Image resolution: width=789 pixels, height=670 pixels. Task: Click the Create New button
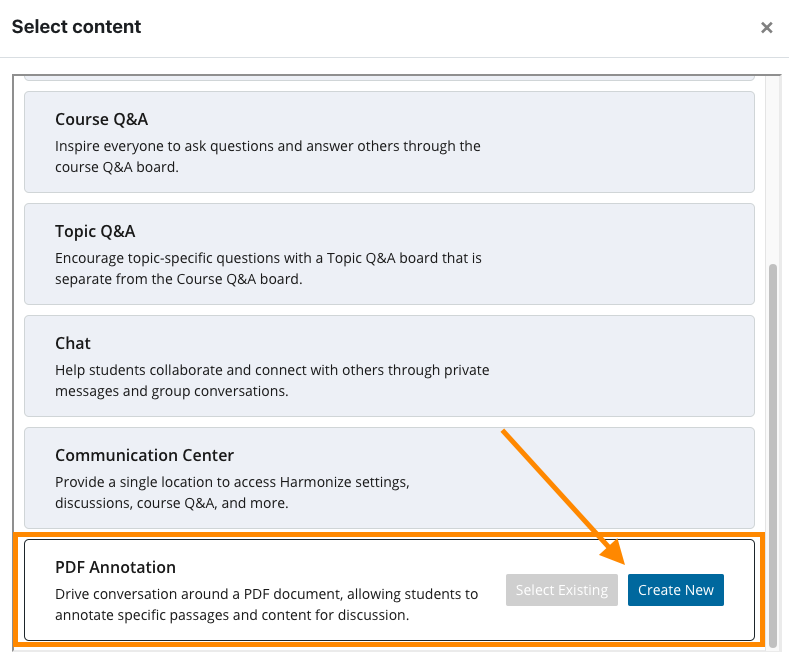(675, 590)
